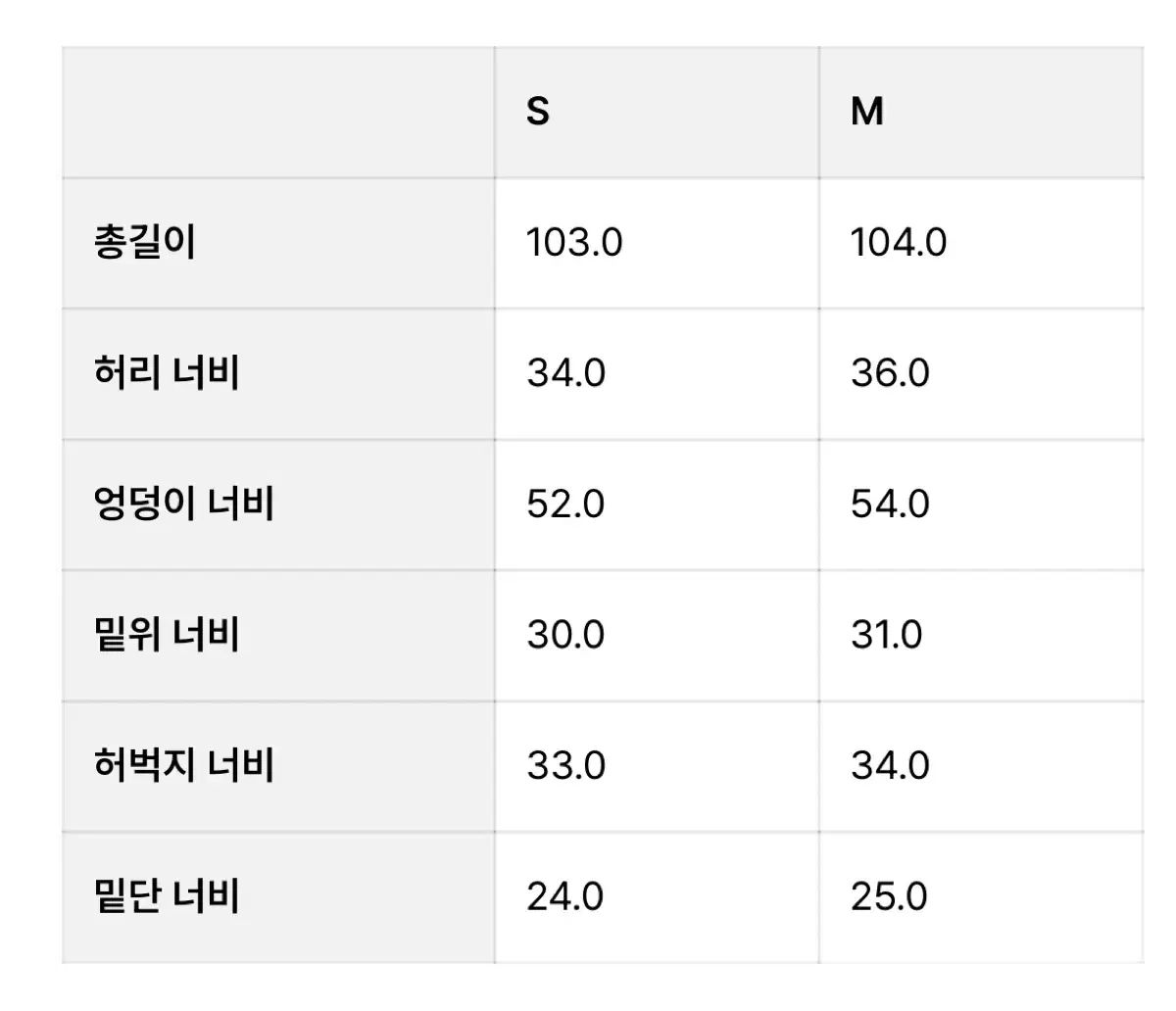Click the 52.0 hip width value

(x=565, y=504)
